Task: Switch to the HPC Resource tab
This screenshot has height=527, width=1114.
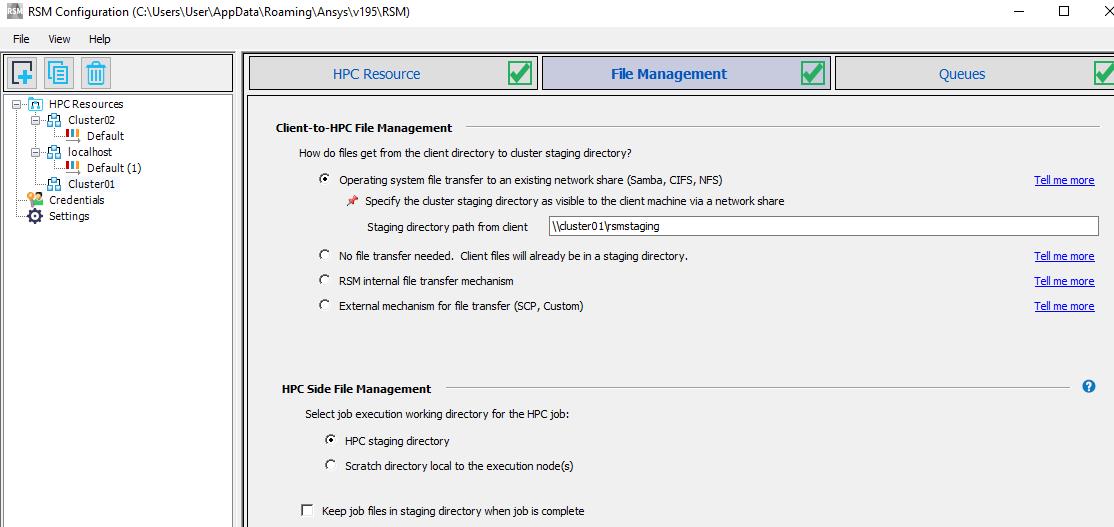Action: pyautogui.click(x=391, y=73)
